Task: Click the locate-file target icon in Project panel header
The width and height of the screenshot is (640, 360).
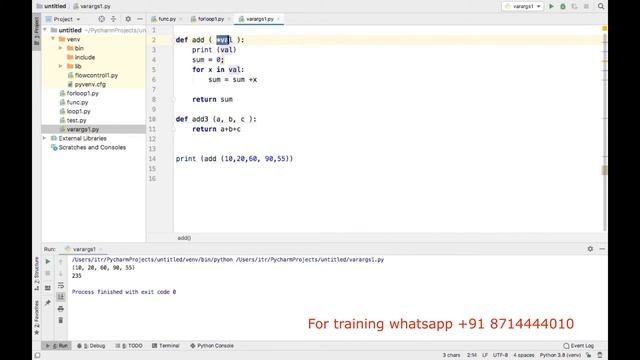Action: pos(102,19)
